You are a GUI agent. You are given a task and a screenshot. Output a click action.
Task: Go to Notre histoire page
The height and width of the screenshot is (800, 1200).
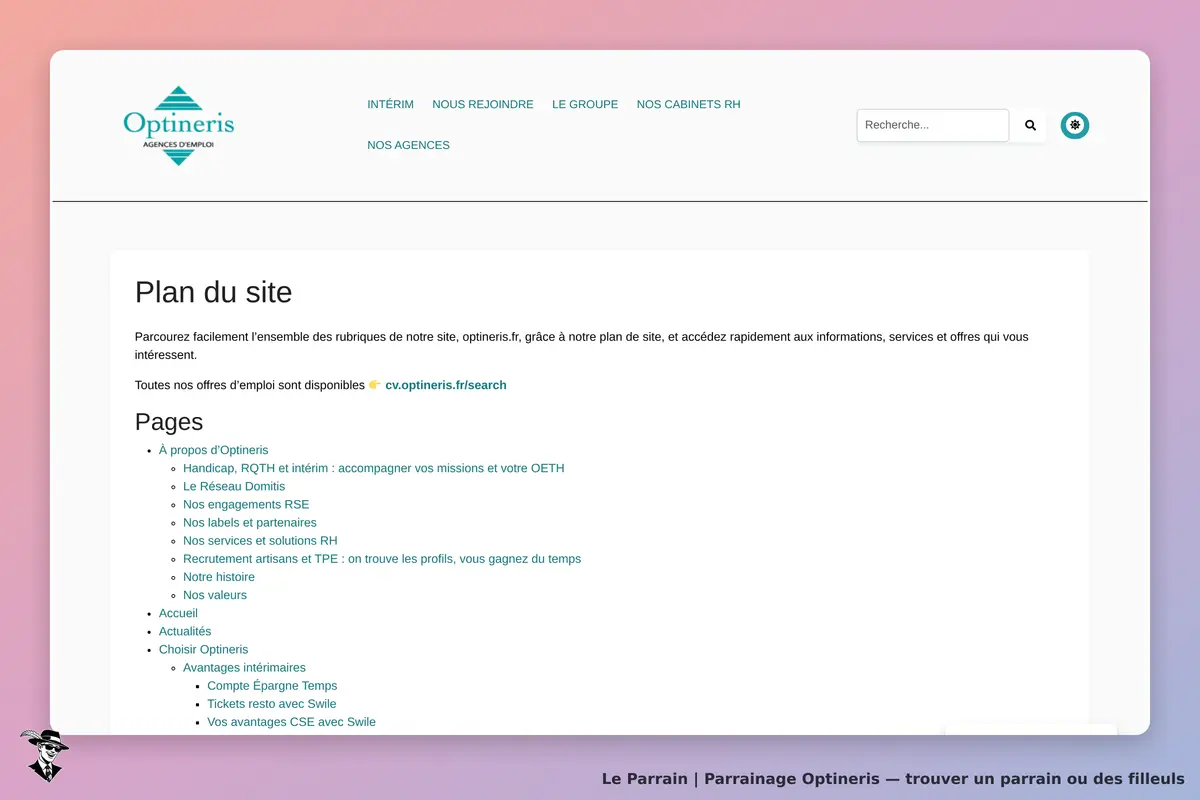pyautogui.click(x=219, y=576)
